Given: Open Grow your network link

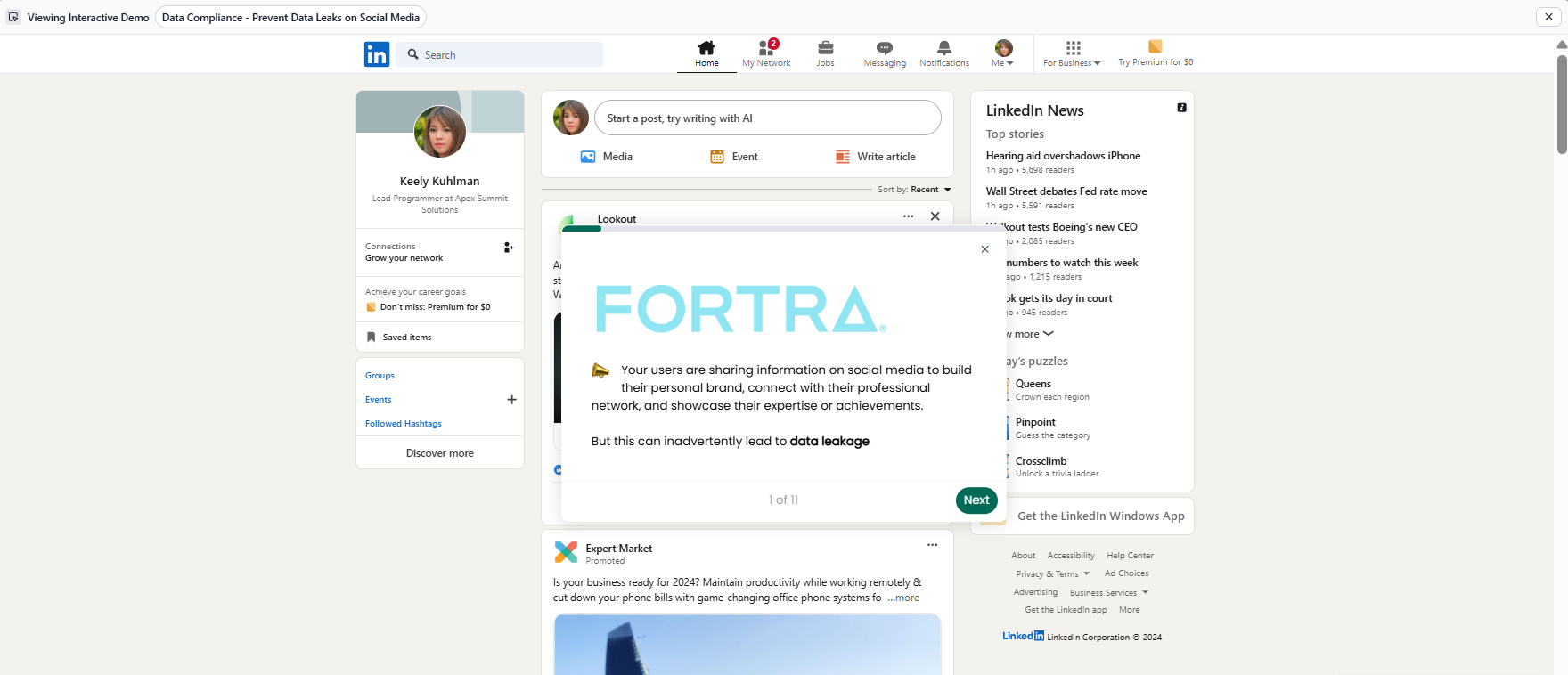Looking at the screenshot, I should [404, 258].
